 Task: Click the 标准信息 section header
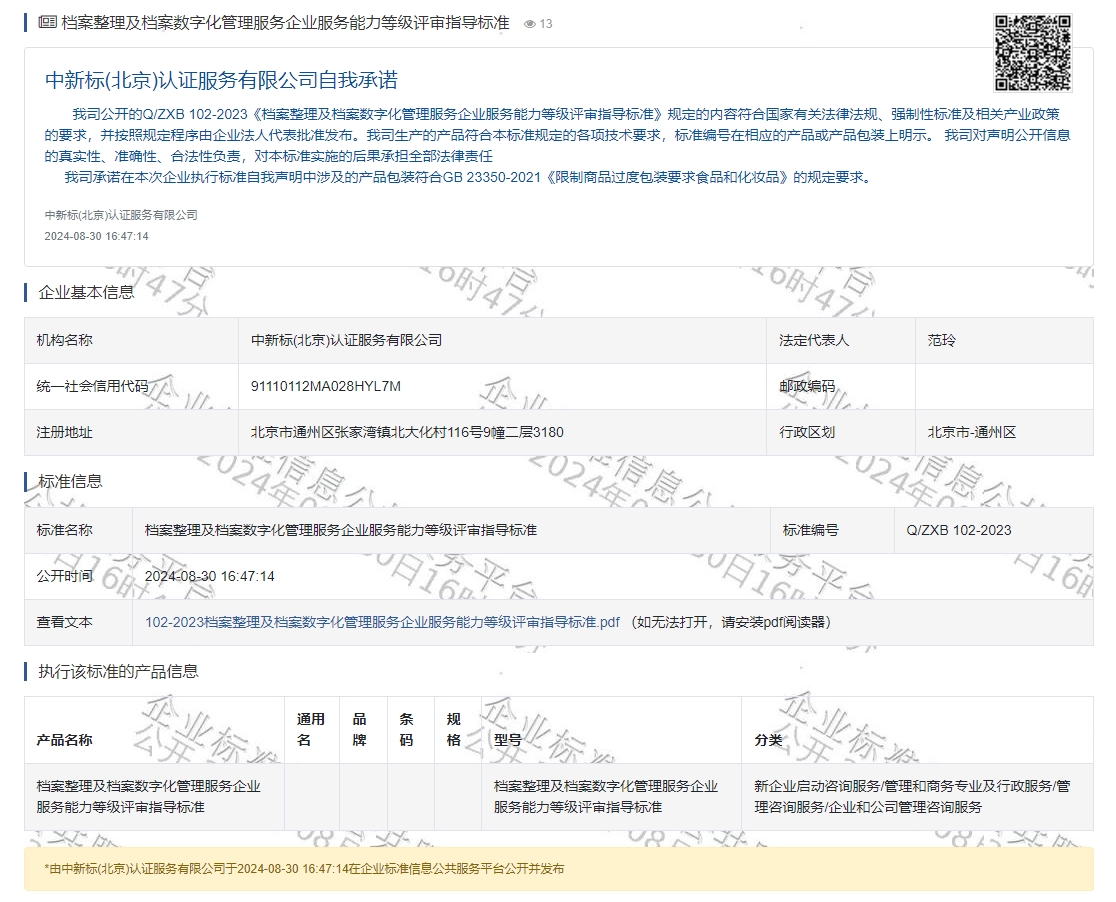70,481
